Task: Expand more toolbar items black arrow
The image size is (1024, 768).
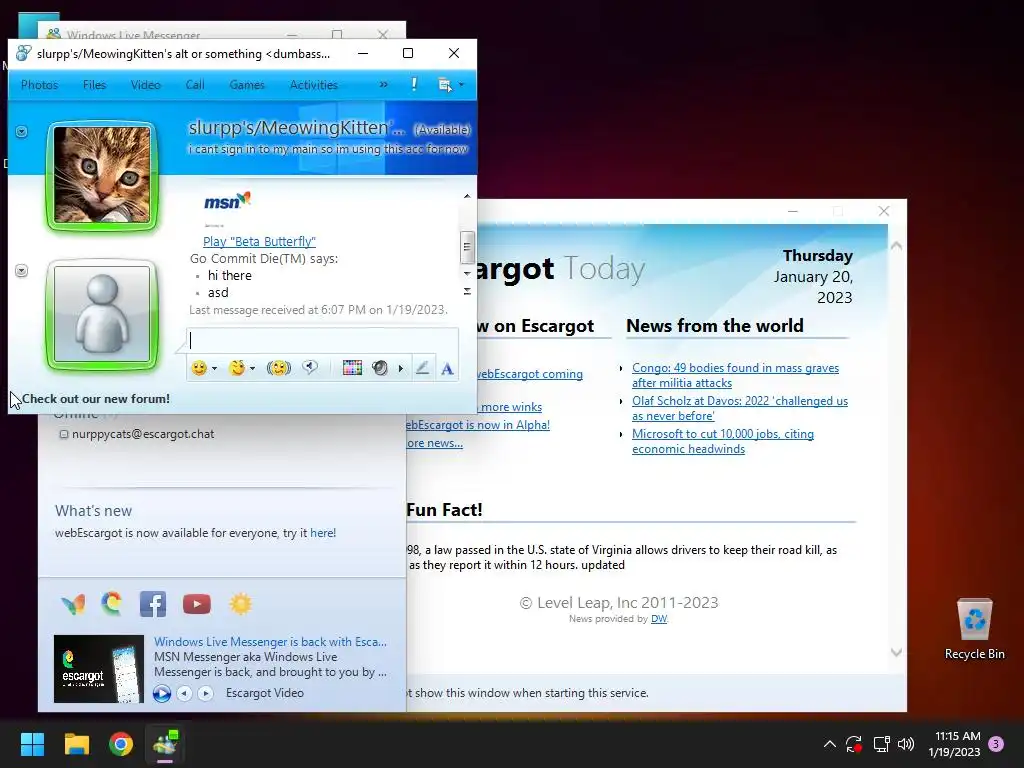Action: click(x=400, y=369)
